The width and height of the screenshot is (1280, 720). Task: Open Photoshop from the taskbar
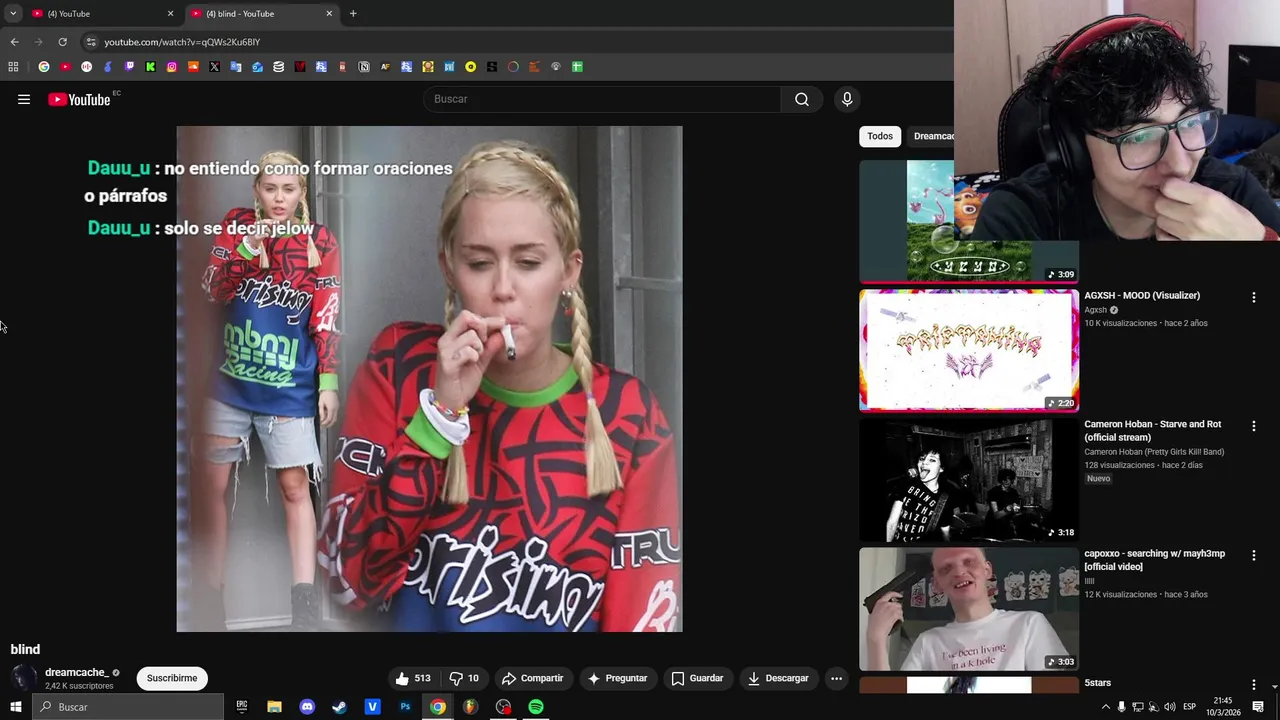405,707
